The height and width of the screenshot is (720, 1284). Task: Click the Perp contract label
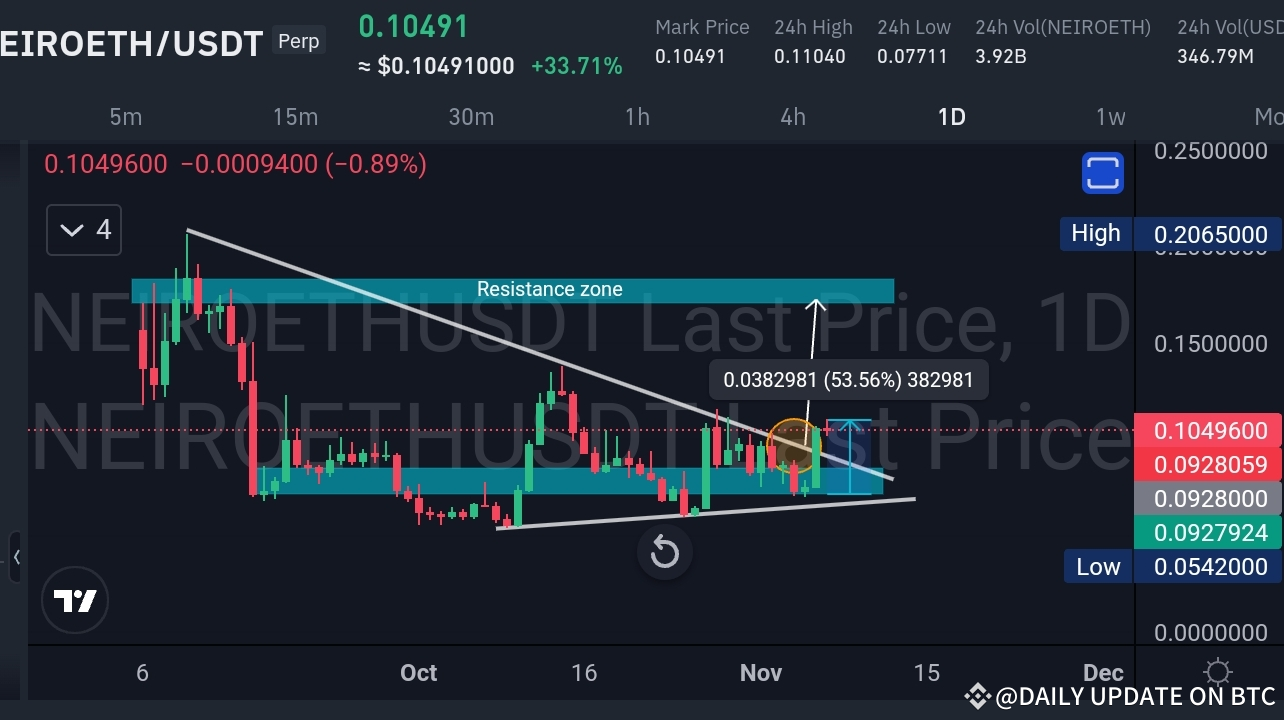[297, 41]
